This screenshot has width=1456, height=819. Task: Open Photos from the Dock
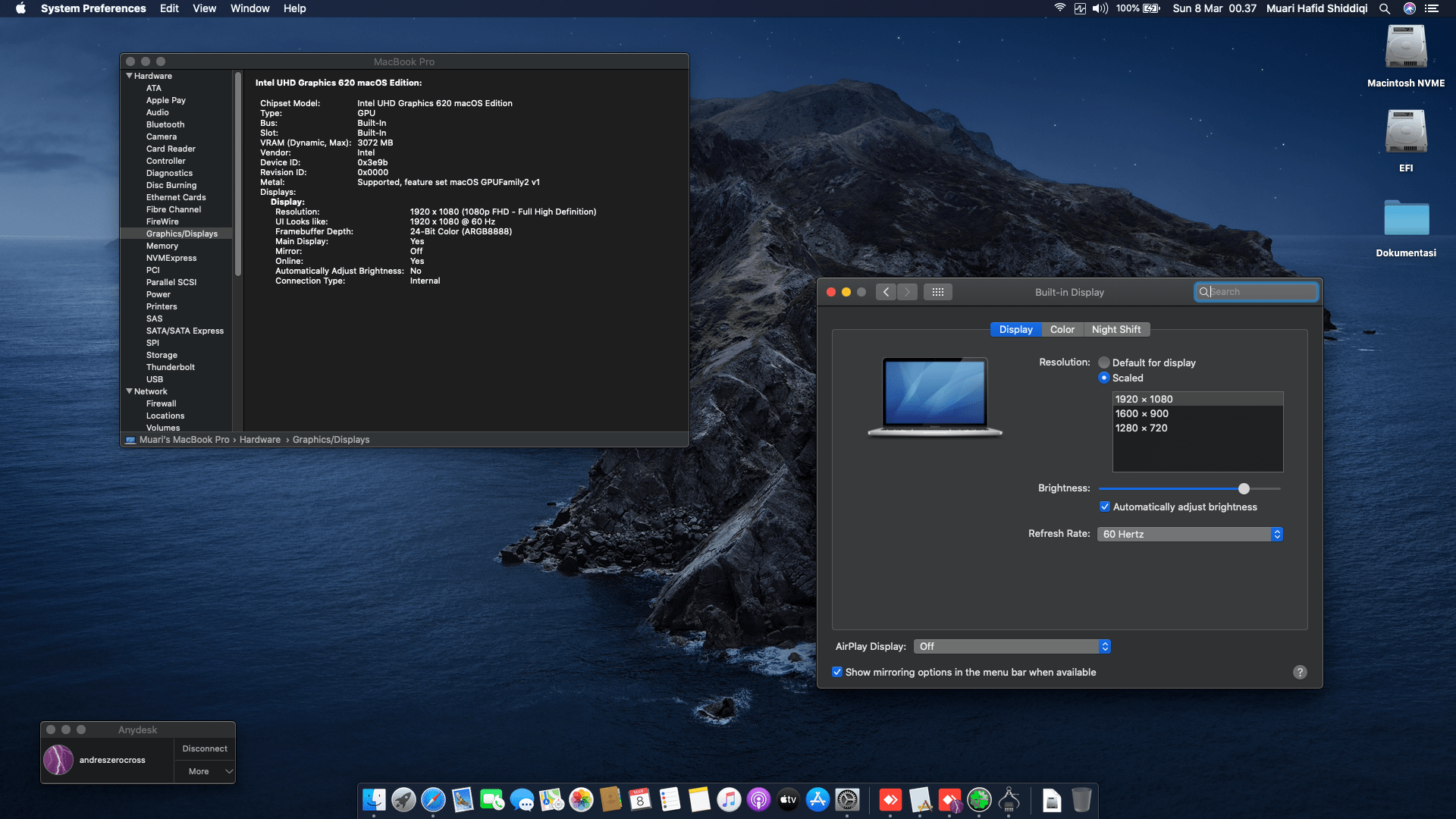point(581,799)
